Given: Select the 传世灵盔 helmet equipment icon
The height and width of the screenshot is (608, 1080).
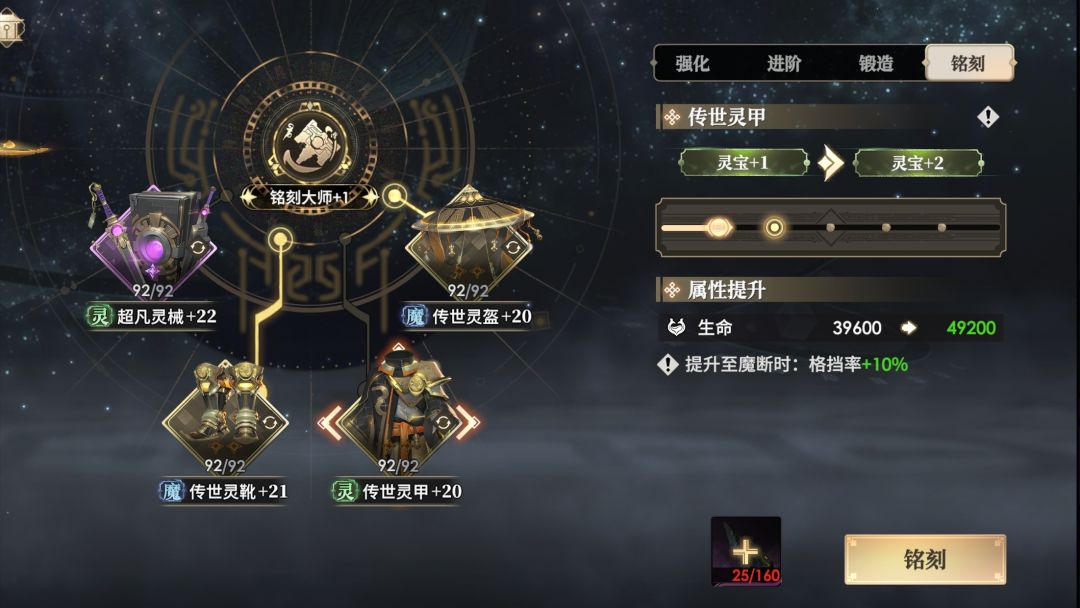Looking at the screenshot, I should click(469, 241).
